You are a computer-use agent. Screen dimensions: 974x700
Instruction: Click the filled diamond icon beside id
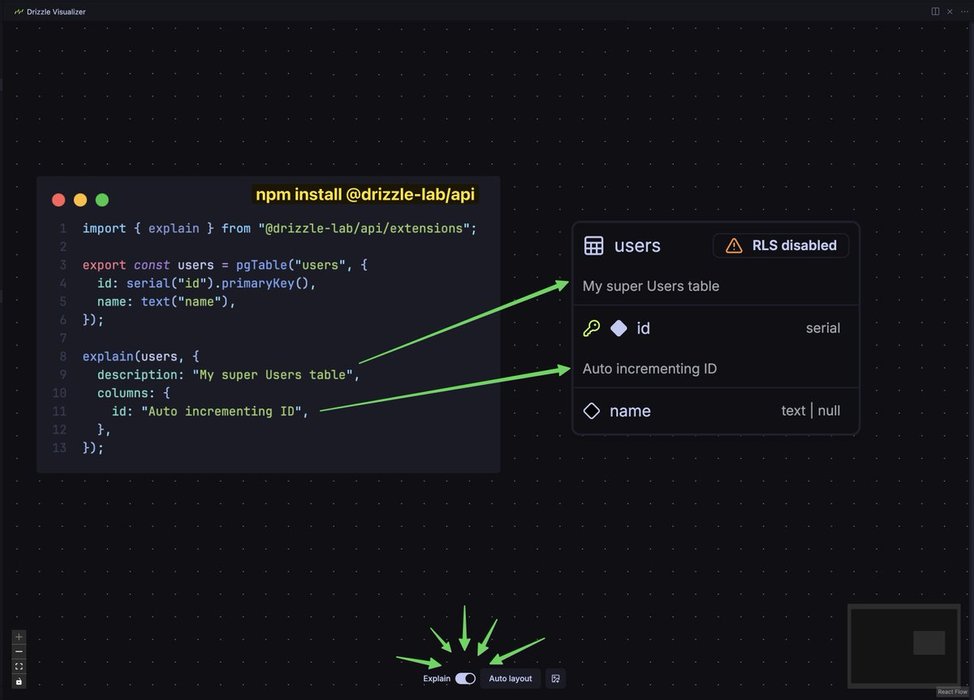pos(618,328)
